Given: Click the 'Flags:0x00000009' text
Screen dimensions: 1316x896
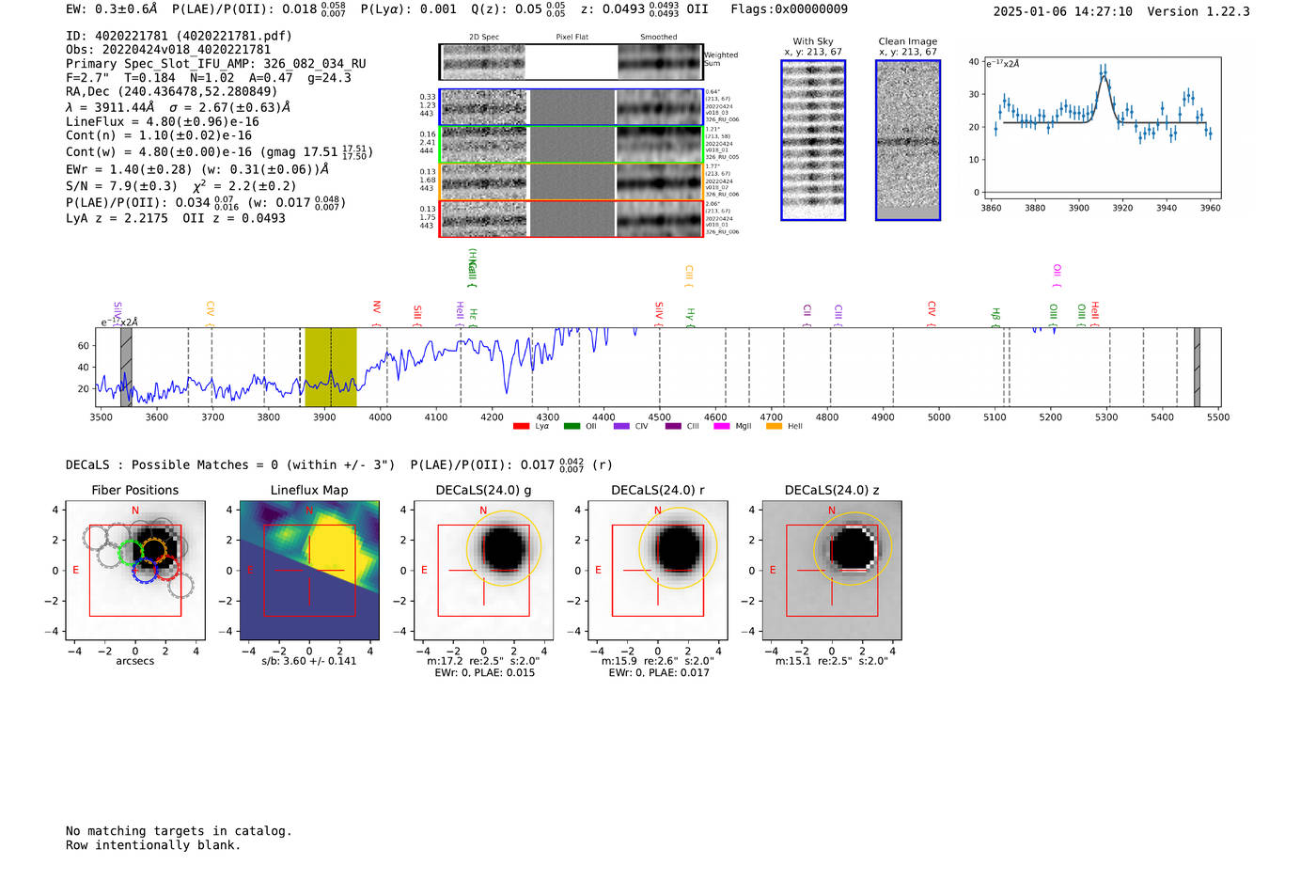Looking at the screenshot, I should click(x=789, y=8).
